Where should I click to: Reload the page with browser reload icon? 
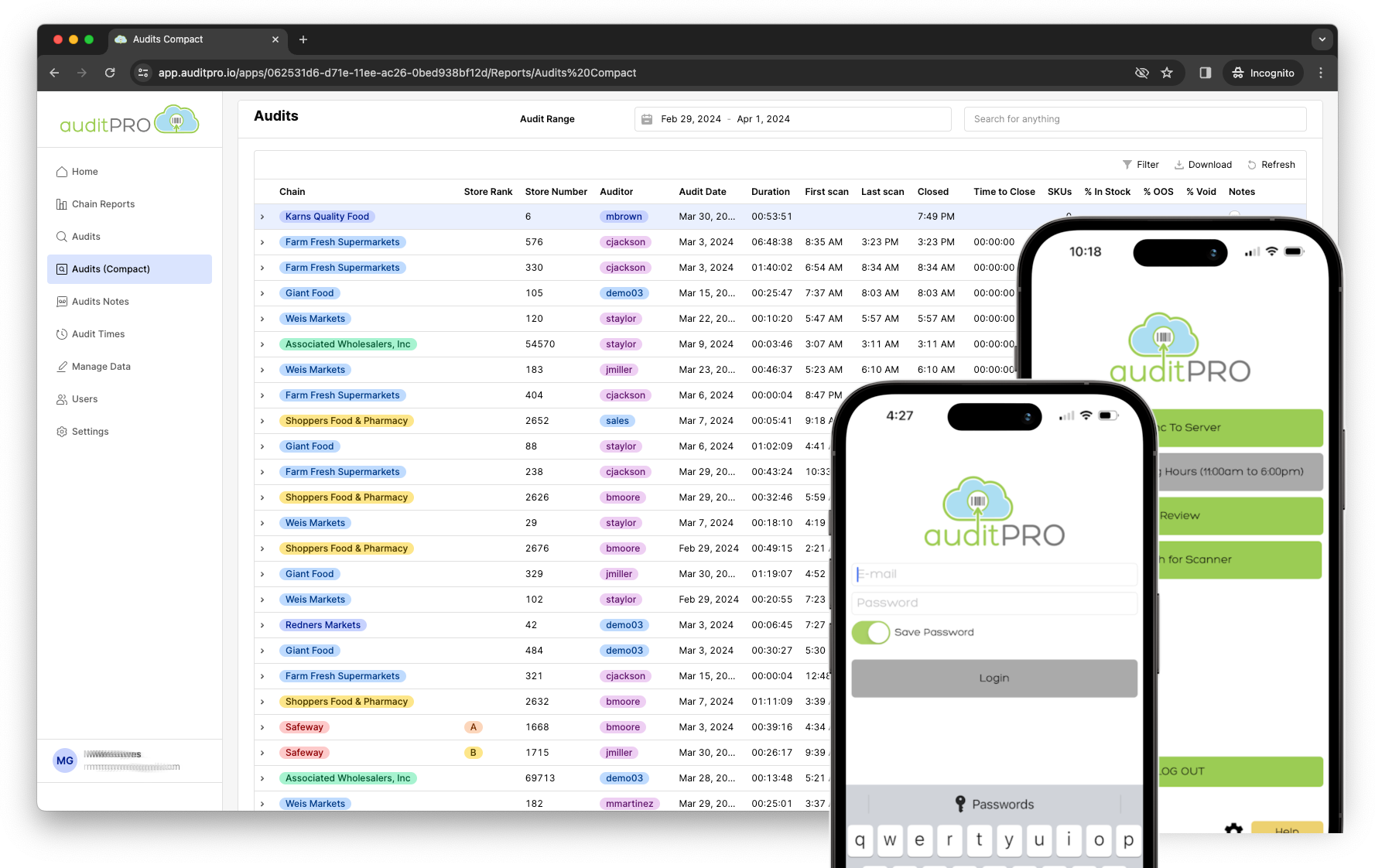click(110, 73)
